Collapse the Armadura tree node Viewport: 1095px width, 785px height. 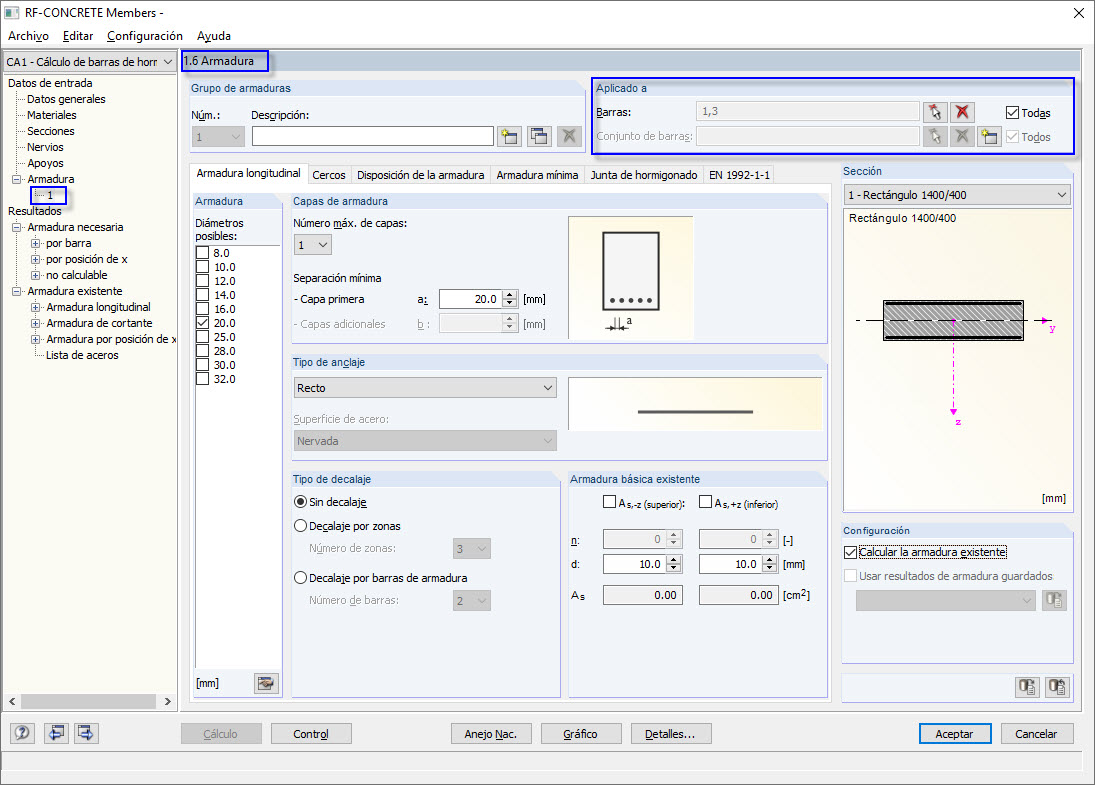click(16, 179)
